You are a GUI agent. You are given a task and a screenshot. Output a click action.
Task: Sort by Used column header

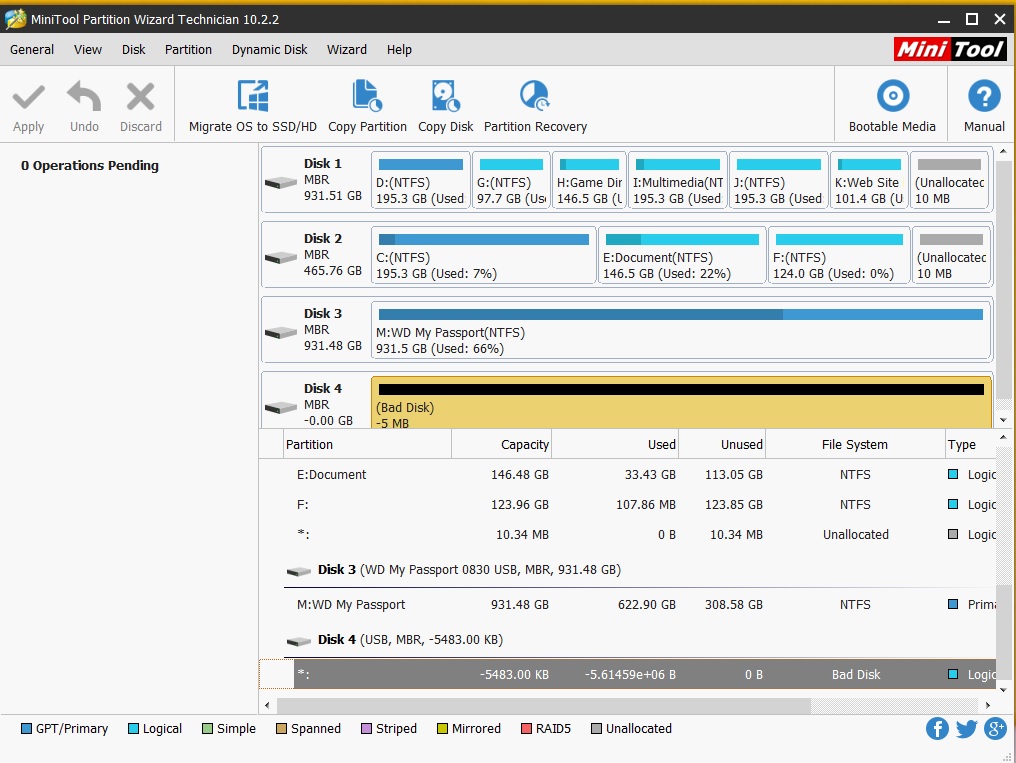(x=615, y=444)
